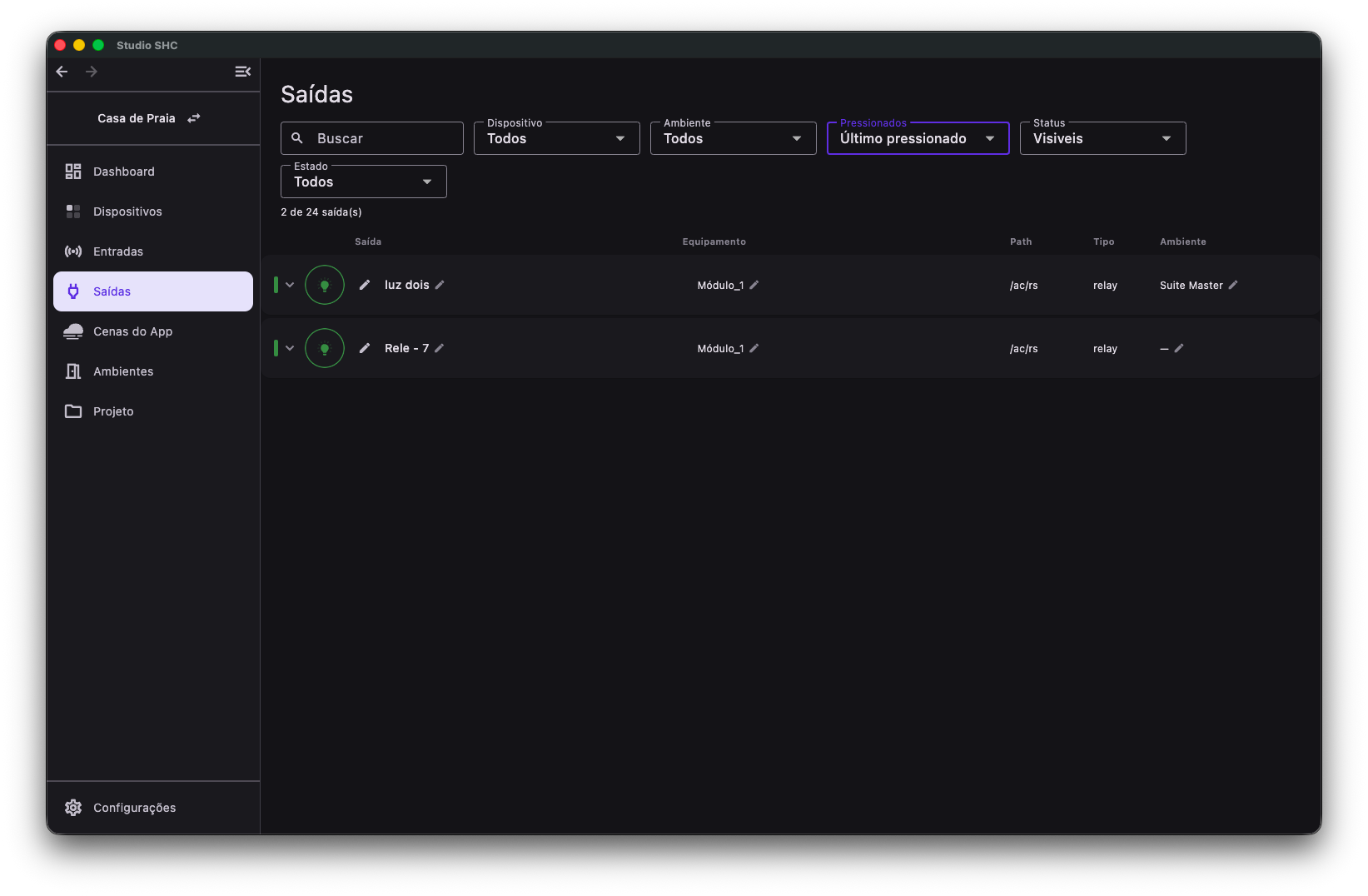Click the Dashboard grid icon
The width and height of the screenshot is (1368, 896).
(73, 172)
